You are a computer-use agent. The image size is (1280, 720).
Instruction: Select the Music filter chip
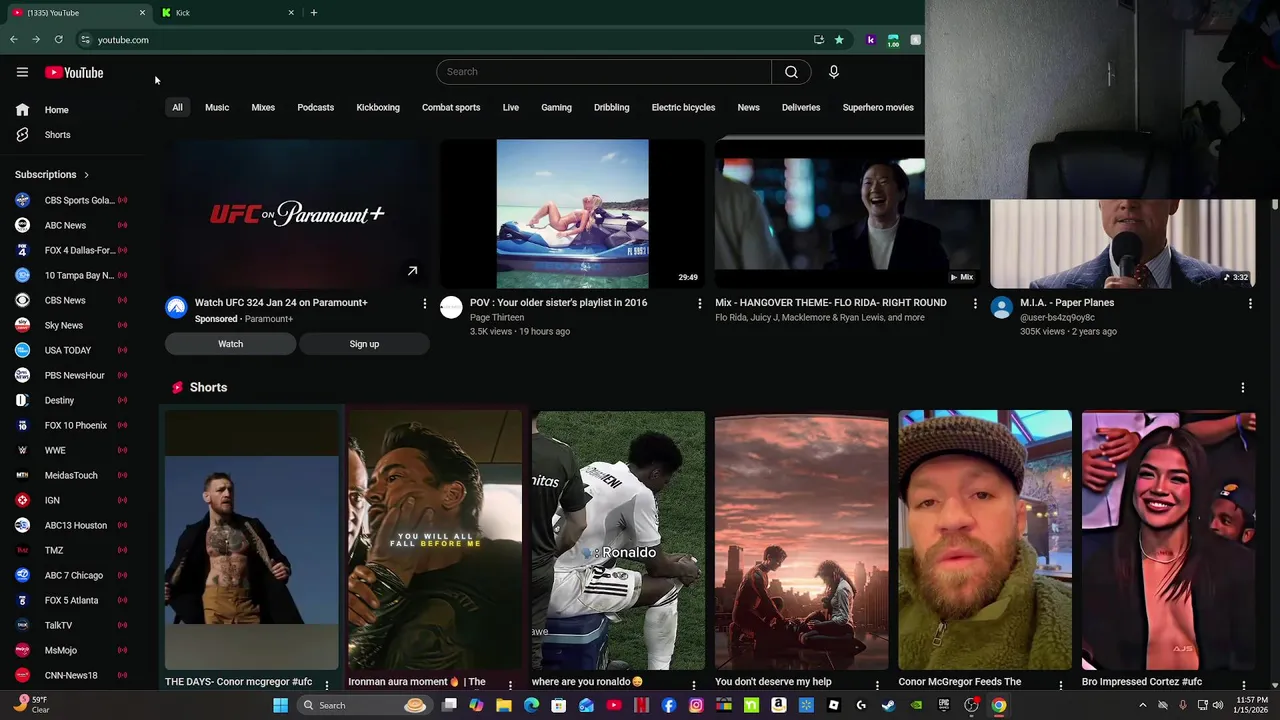217,107
